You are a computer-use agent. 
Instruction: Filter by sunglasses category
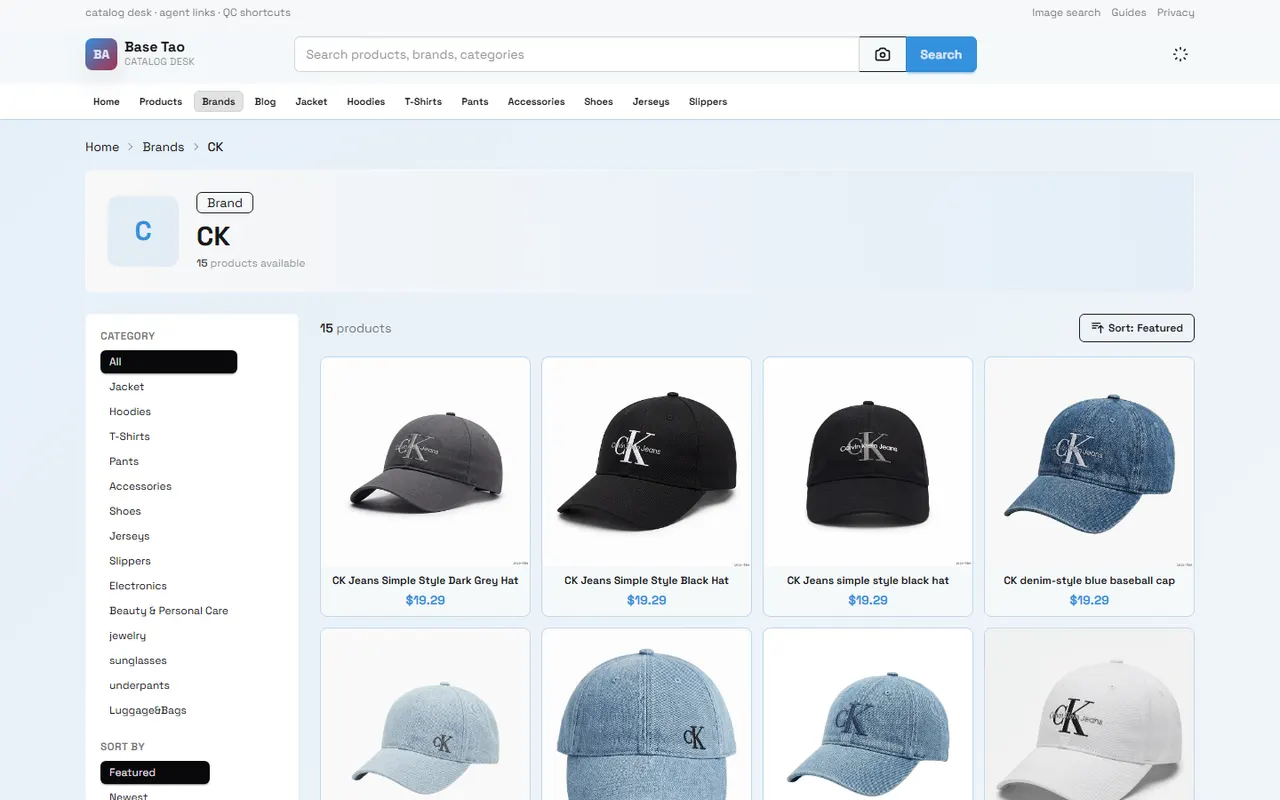coord(138,661)
